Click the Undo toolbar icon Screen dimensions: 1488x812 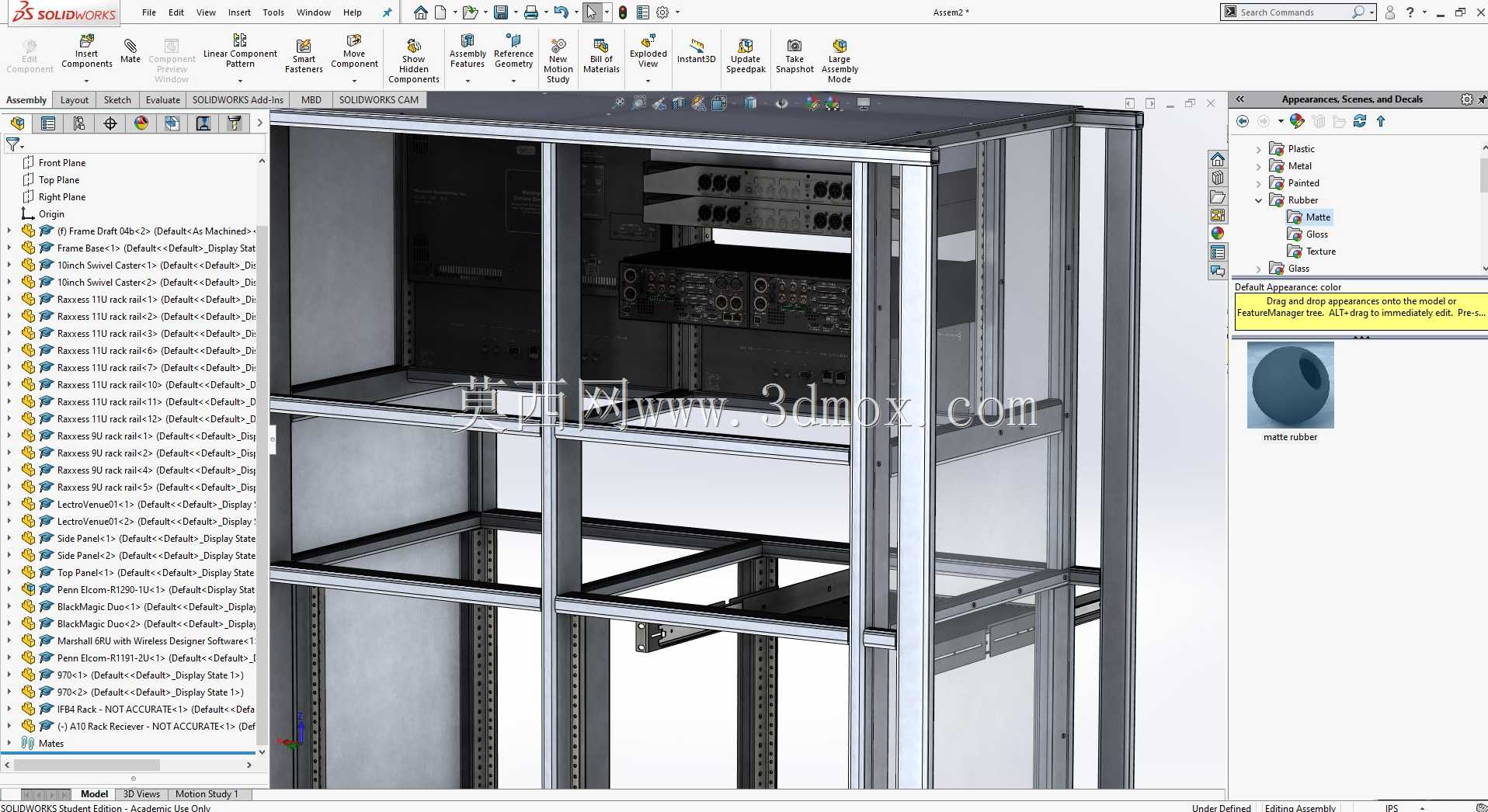pyautogui.click(x=561, y=12)
